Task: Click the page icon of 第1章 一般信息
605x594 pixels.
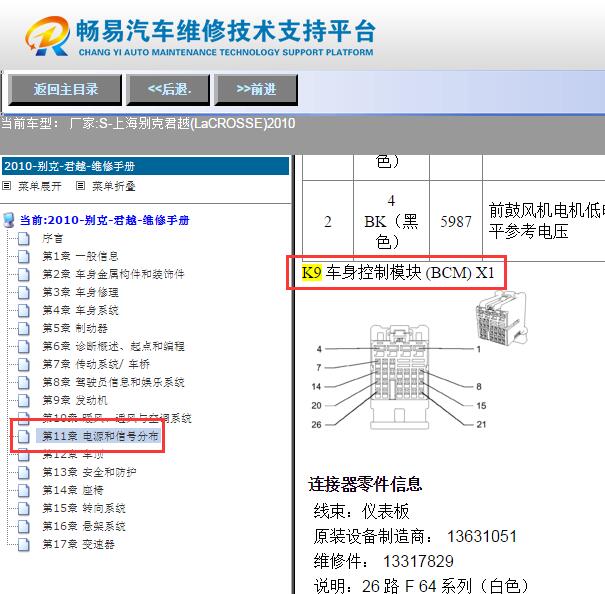Action: point(24,257)
